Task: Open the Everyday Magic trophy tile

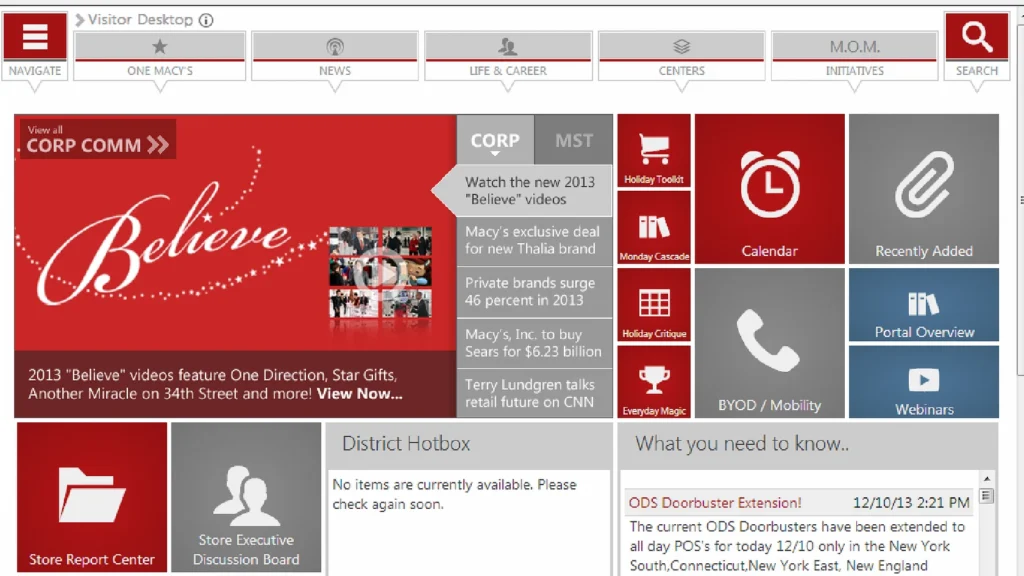Action: 654,382
